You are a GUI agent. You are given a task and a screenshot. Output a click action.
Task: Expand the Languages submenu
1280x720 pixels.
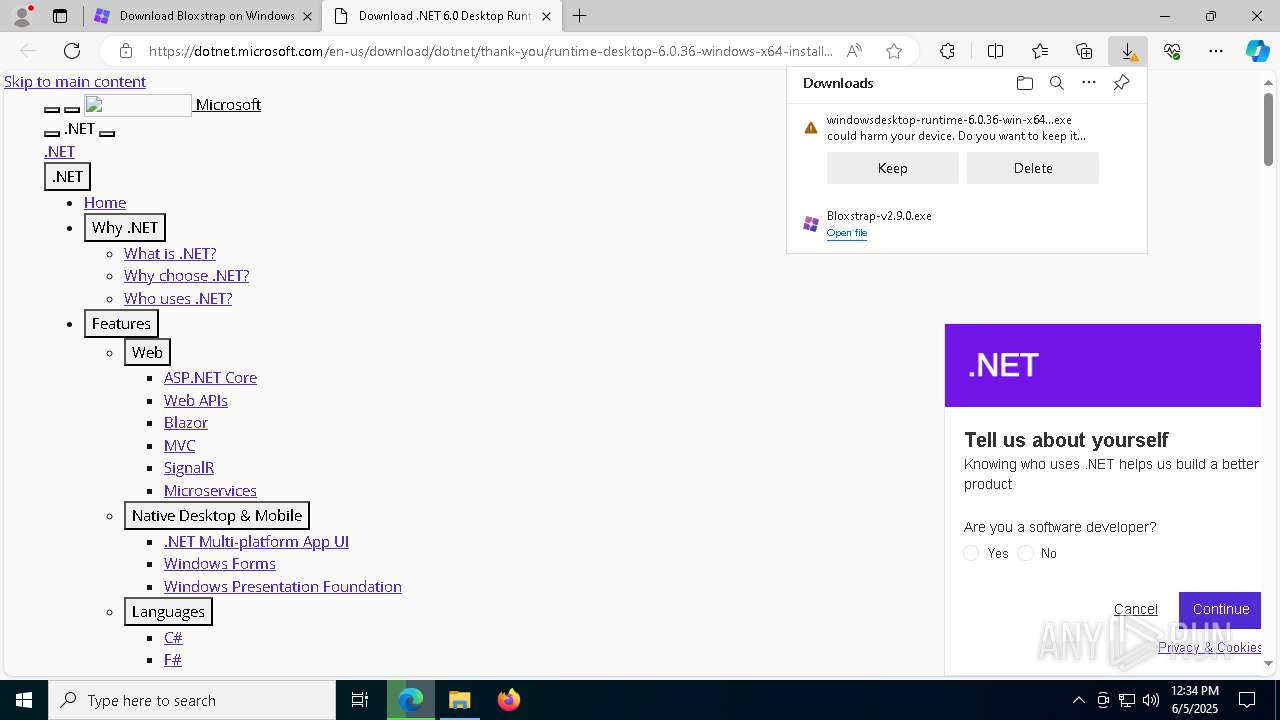[168, 611]
